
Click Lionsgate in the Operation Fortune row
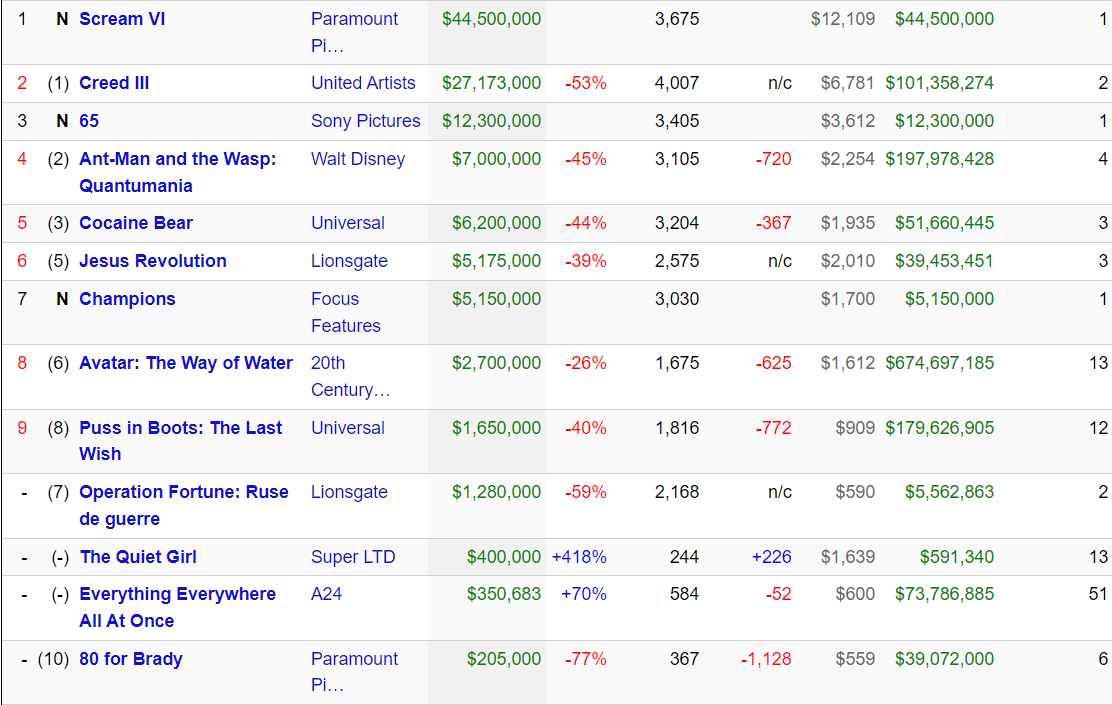click(350, 492)
